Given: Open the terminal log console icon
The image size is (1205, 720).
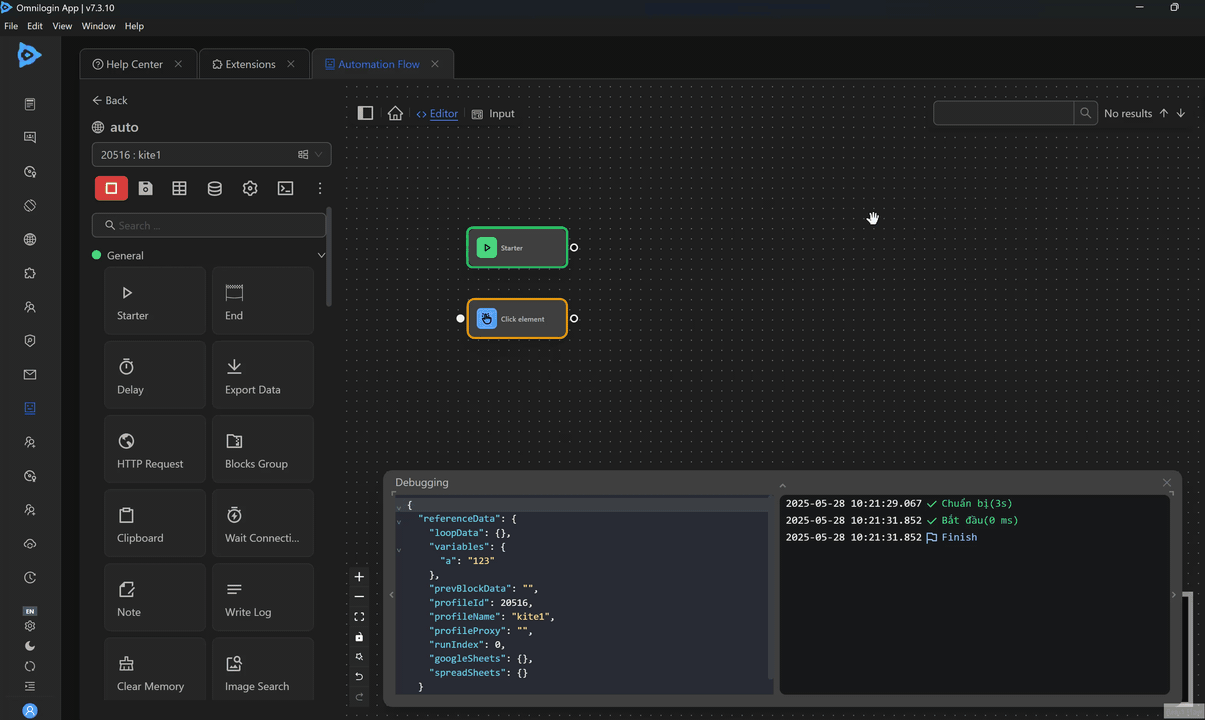Looking at the screenshot, I should point(285,188).
